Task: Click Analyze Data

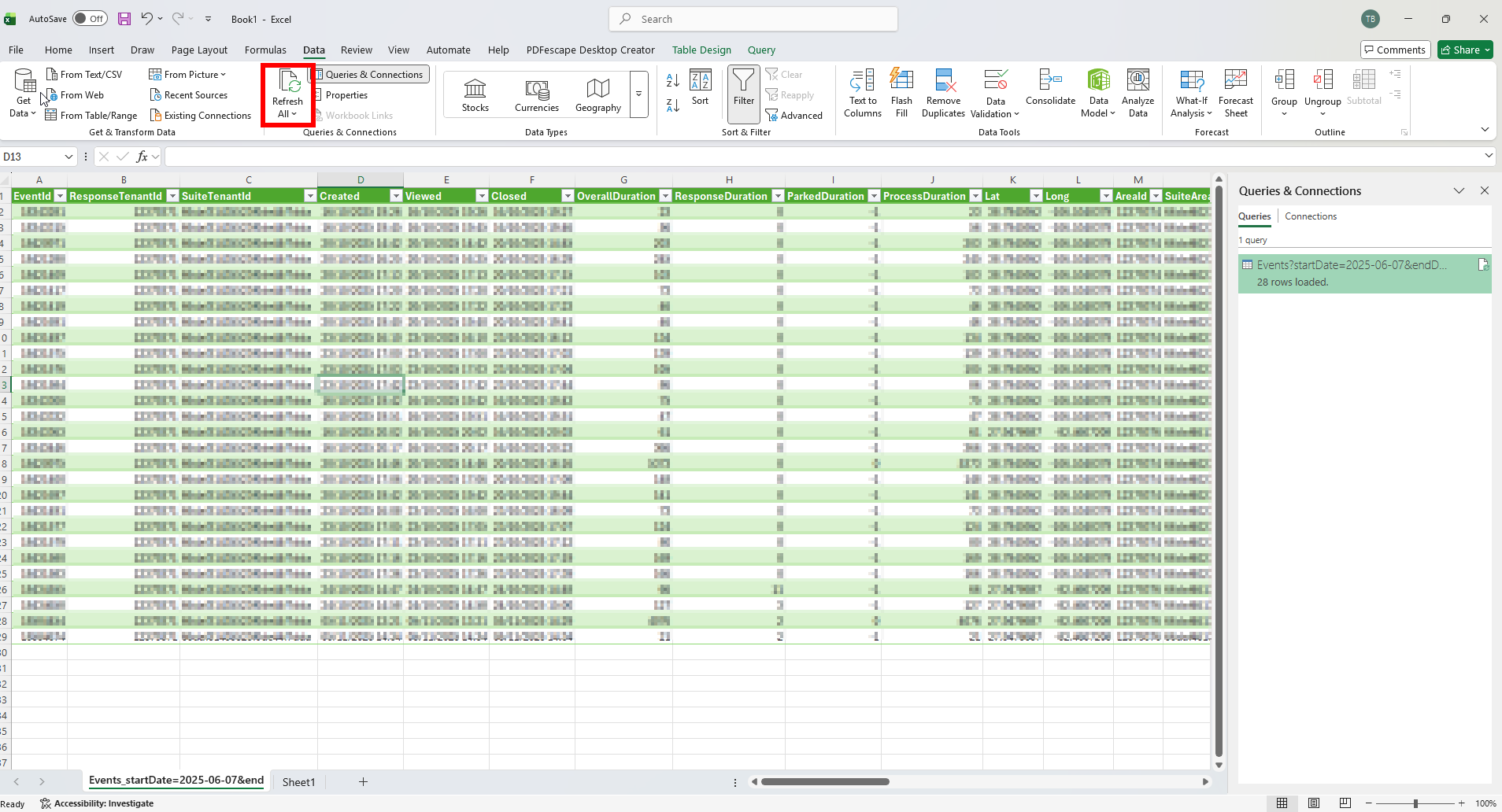Action: point(1138,94)
